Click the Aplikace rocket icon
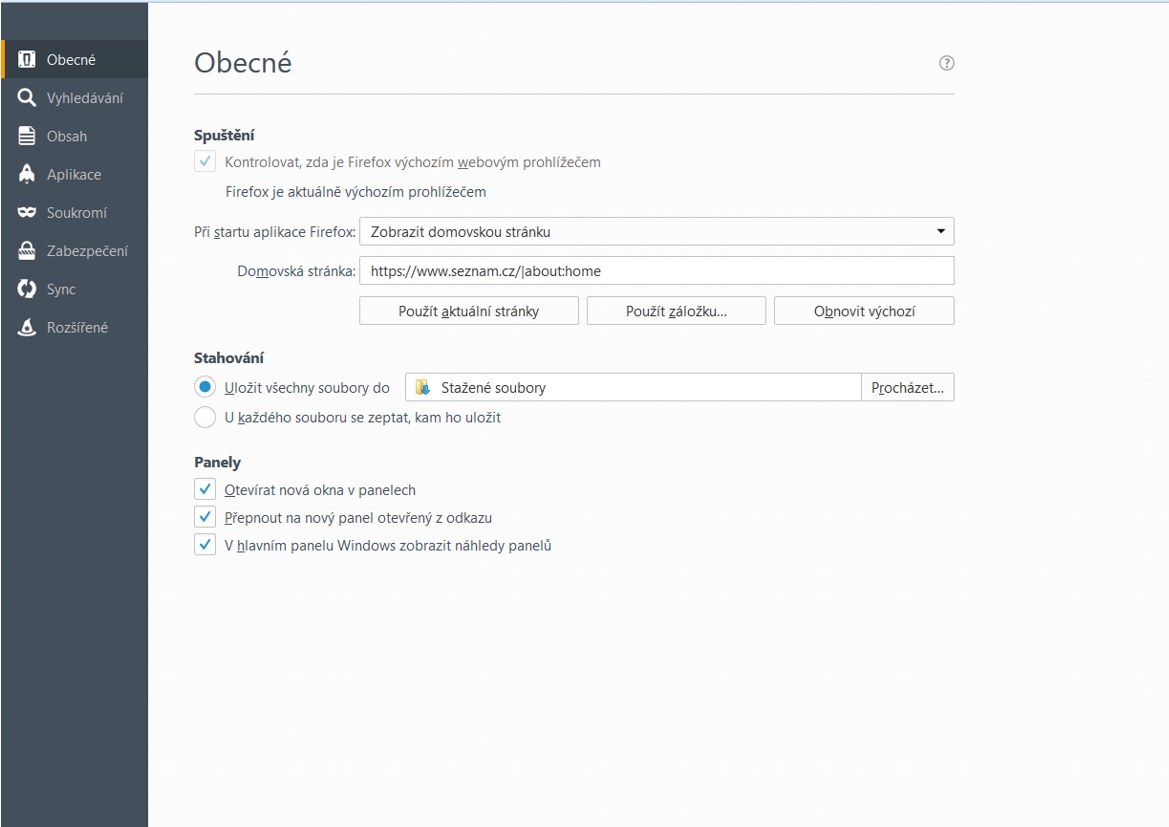The width and height of the screenshot is (1169, 827). click(x=28, y=174)
